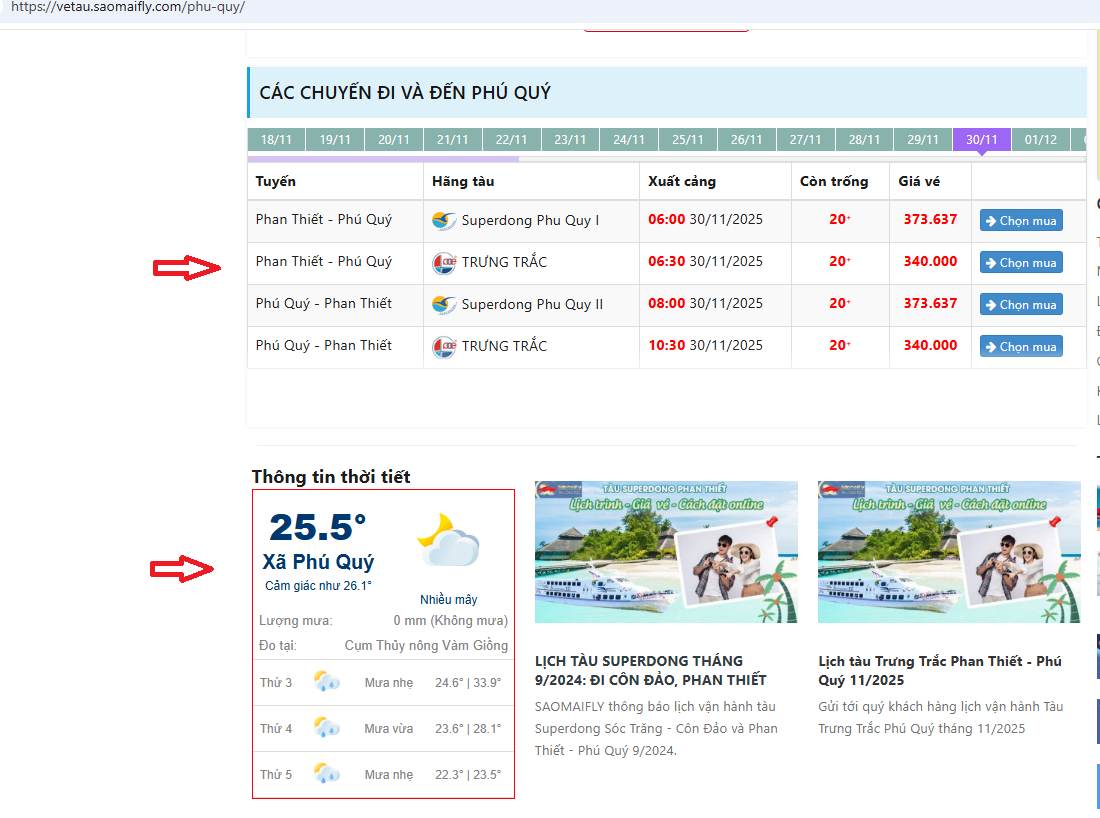Screen dimensions: 1100x818
Task: Open Lịch tàu Superdong tháng 9/2024 article link
Action: tap(650, 670)
